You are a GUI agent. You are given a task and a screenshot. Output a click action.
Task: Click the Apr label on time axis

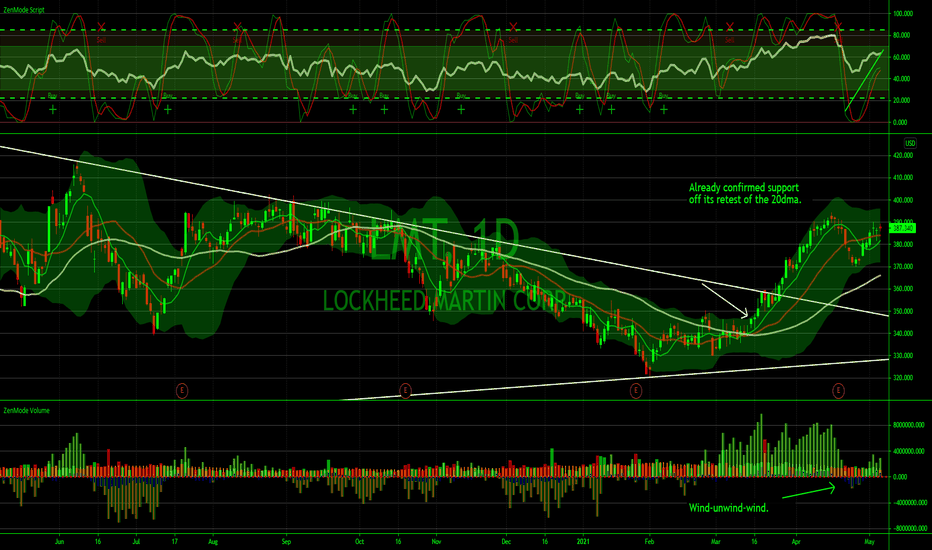(795, 542)
